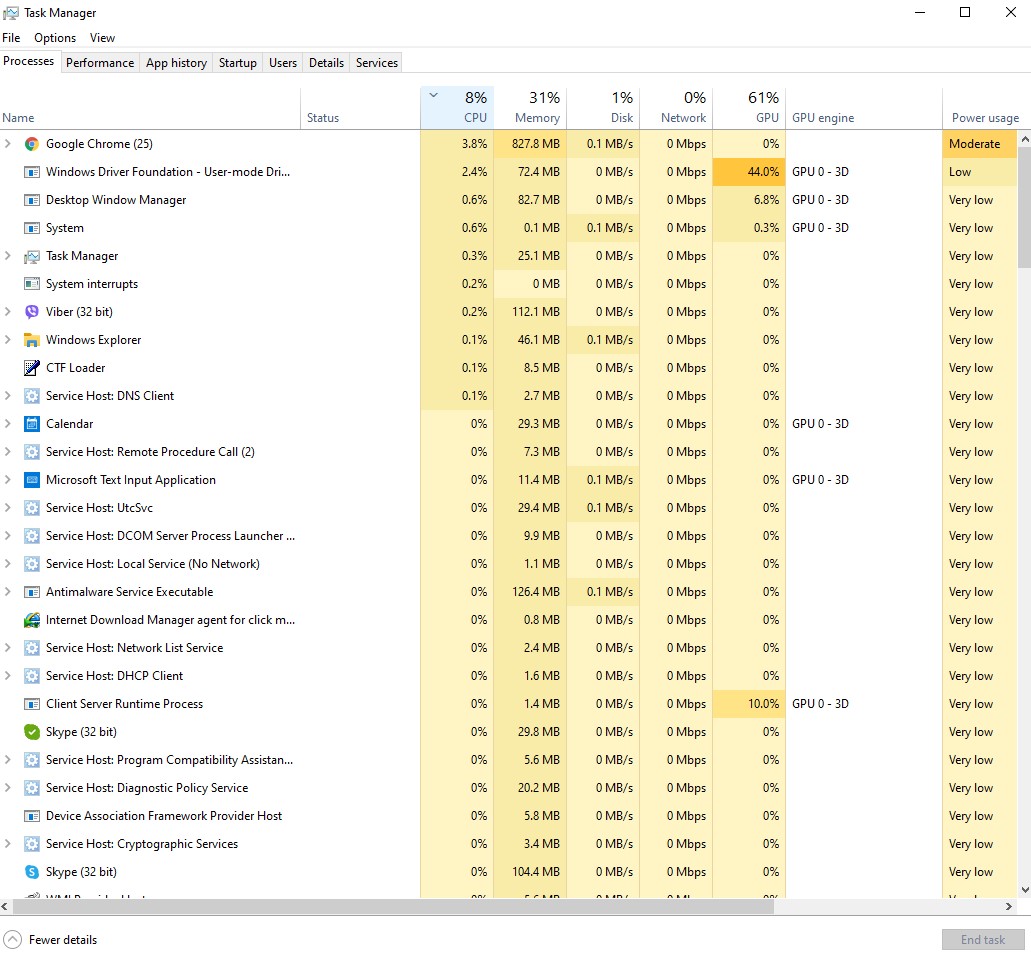1031x957 pixels.
Task: Expand the Google Chrome process group
Action: [x=8, y=144]
